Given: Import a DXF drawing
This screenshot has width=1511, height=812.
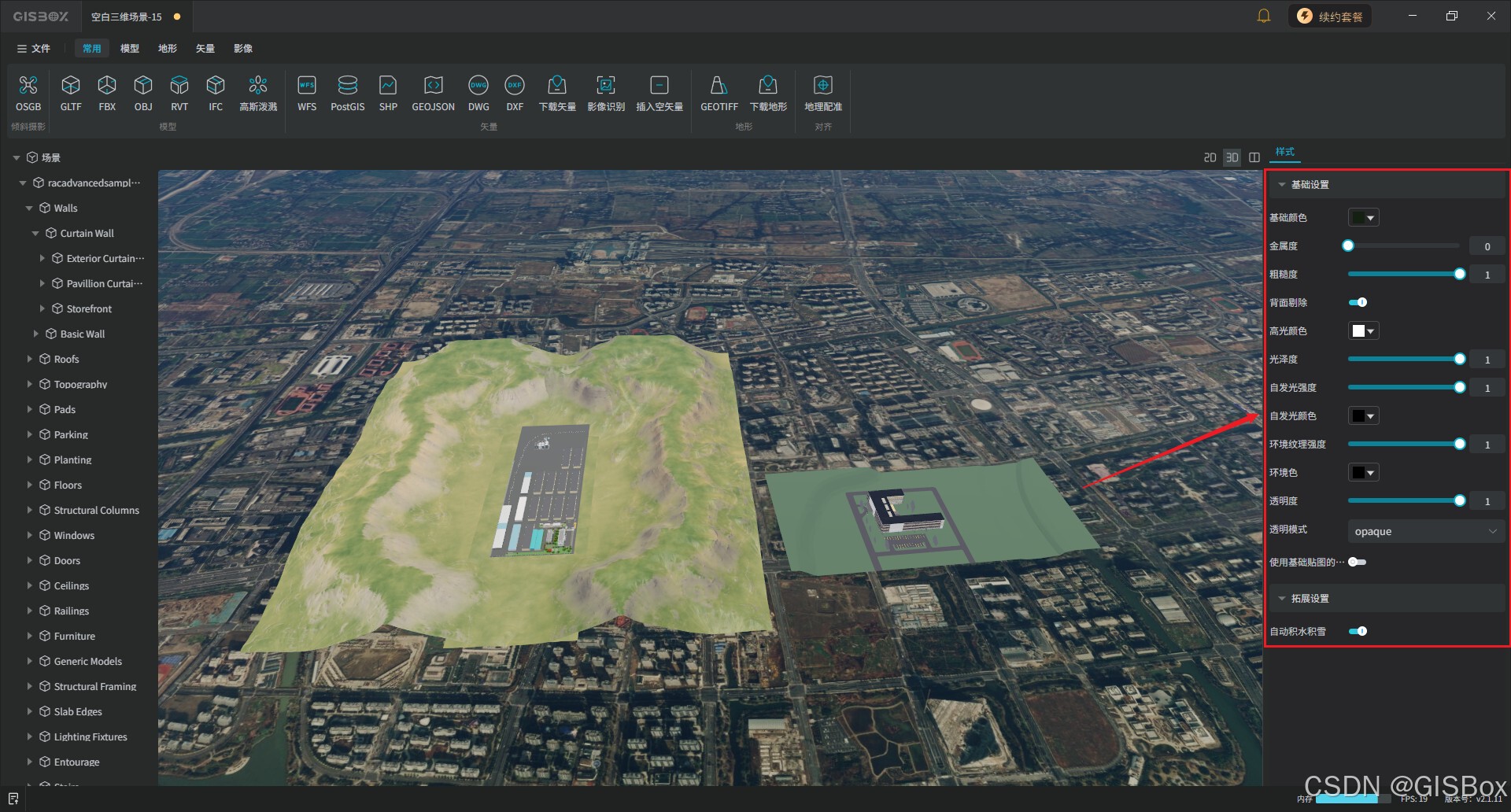Looking at the screenshot, I should 515,93.
